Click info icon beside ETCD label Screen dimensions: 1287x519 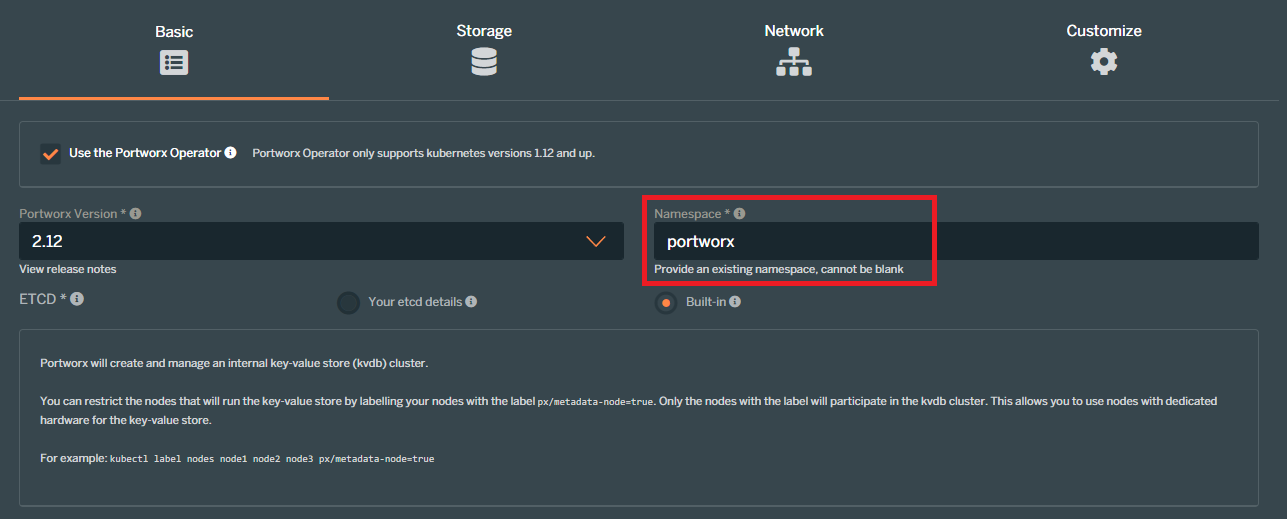pyautogui.click(x=77, y=299)
